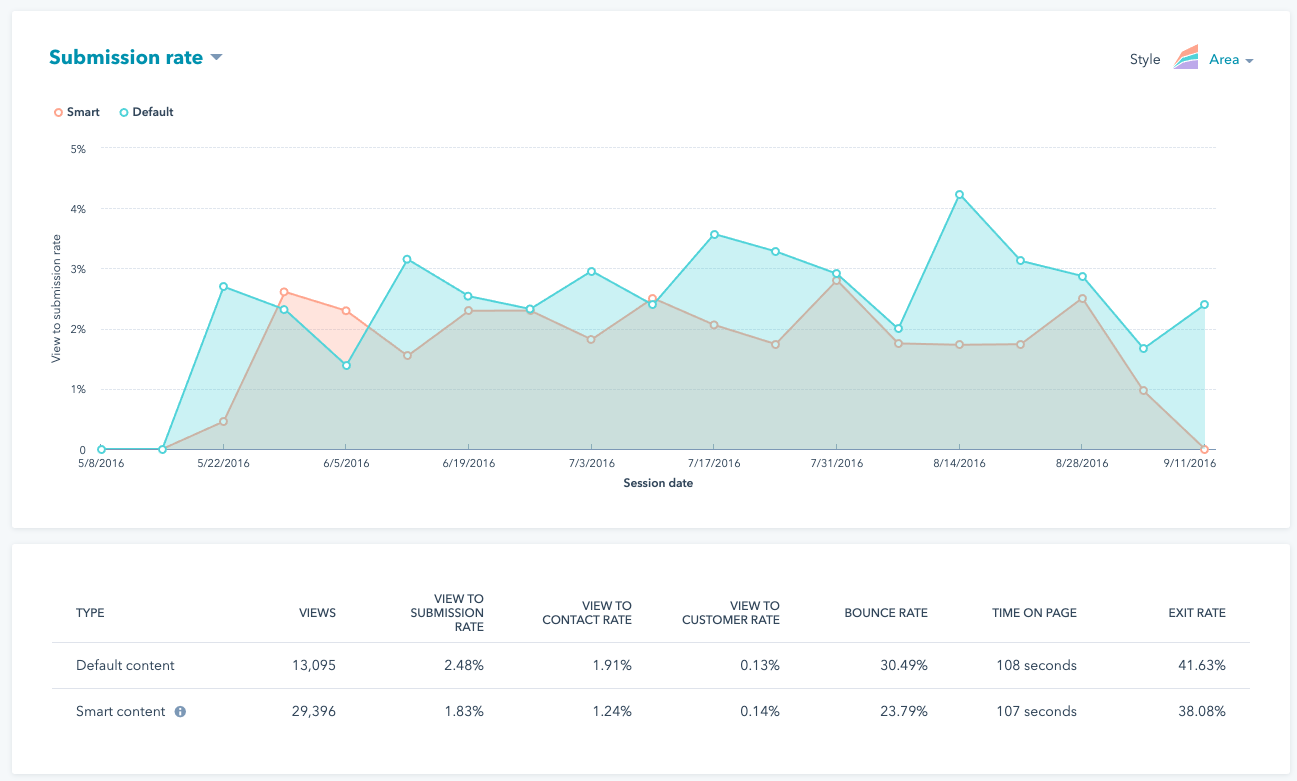
Task: Click the 2.48% submission rate value
Action: point(464,665)
